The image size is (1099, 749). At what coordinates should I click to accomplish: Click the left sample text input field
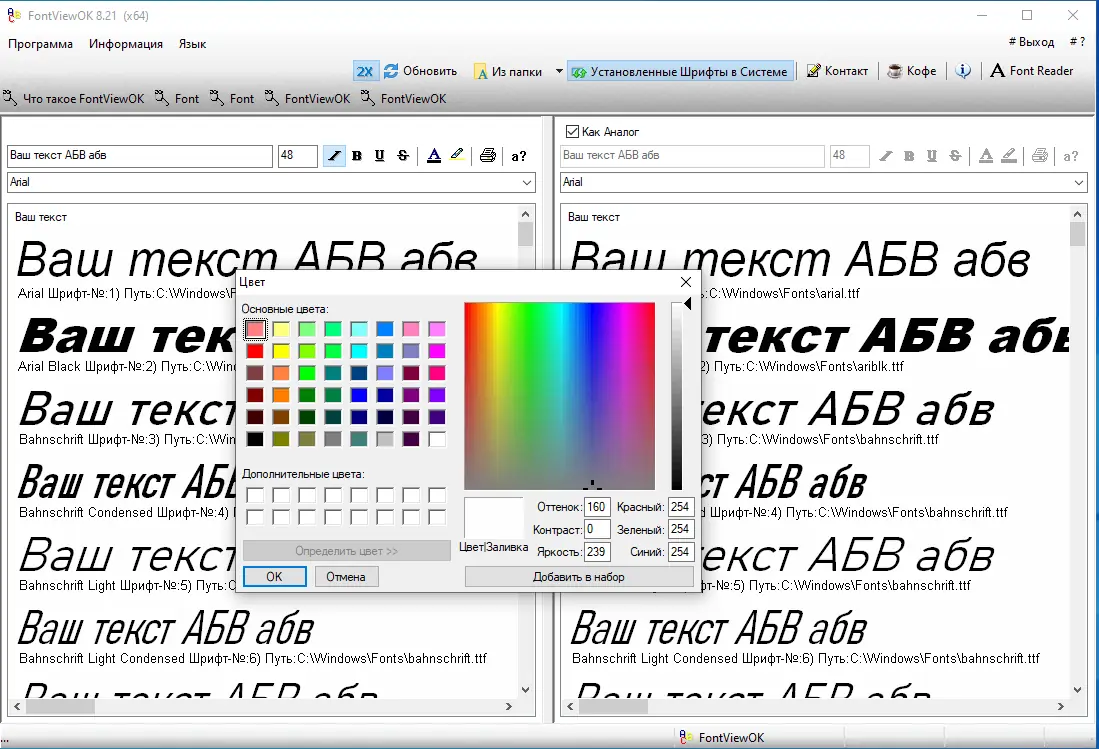coord(139,156)
